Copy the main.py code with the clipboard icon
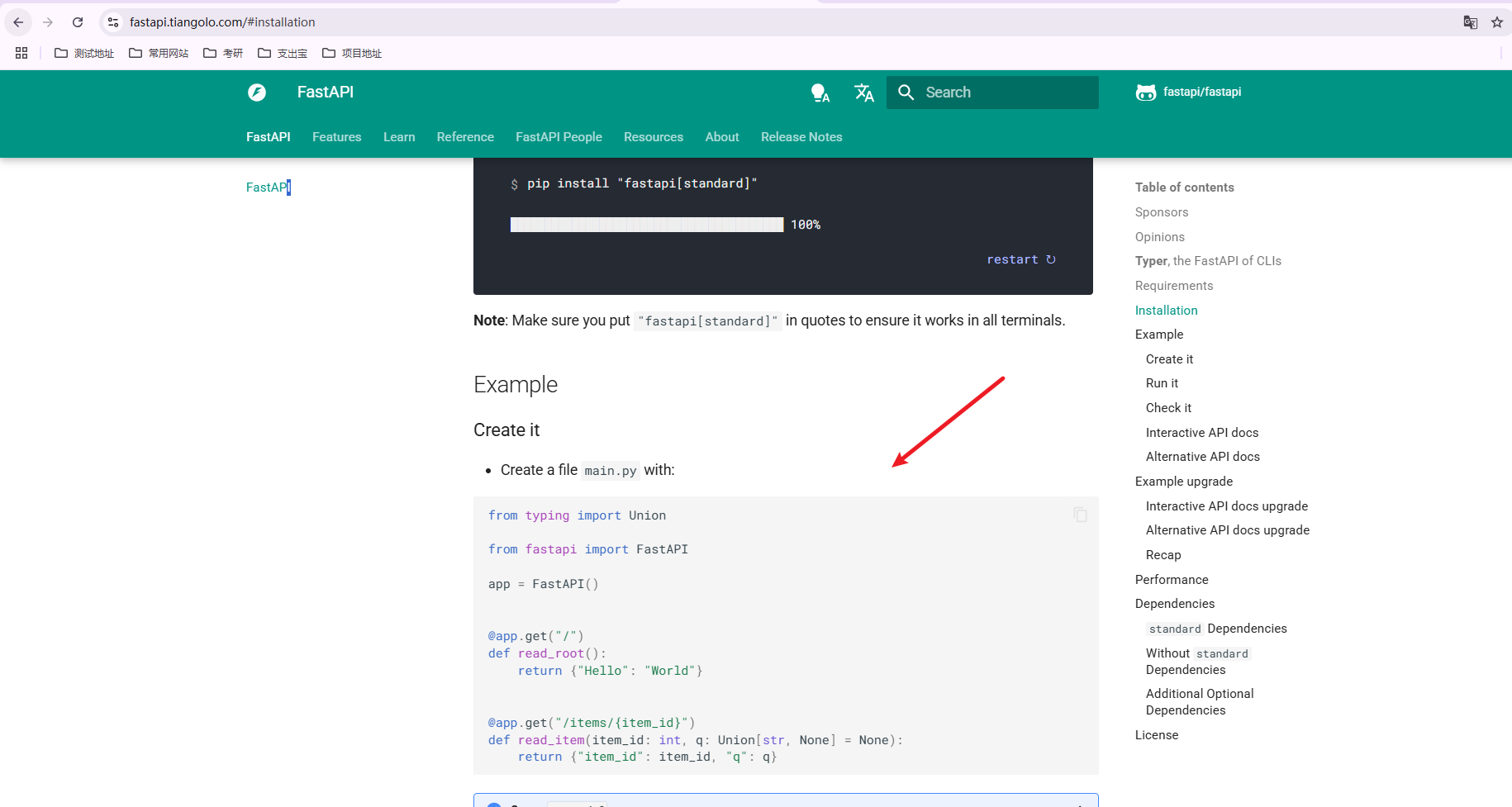 click(1080, 515)
